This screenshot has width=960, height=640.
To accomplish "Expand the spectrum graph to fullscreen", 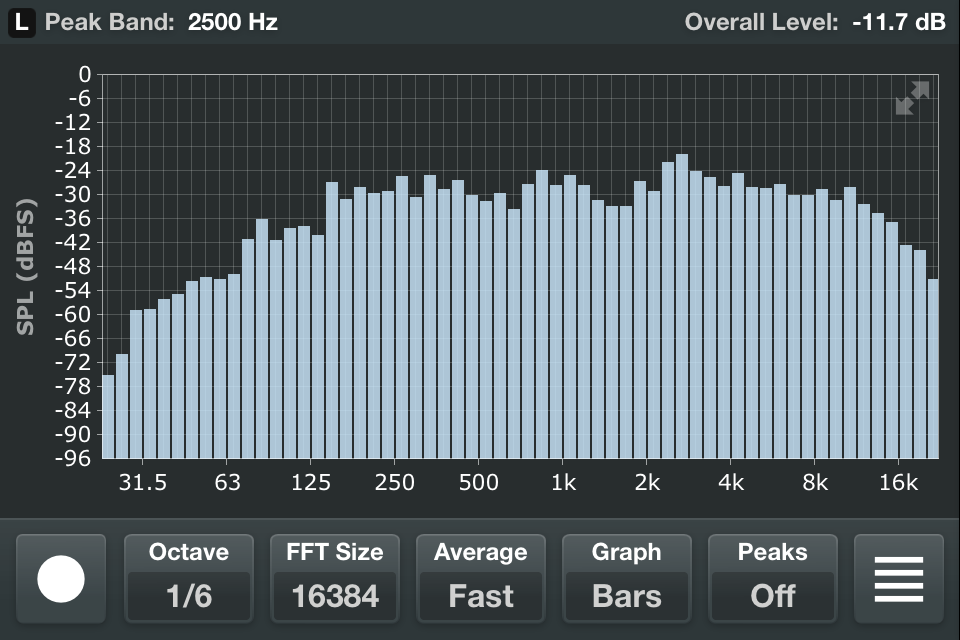I will click(911, 98).
